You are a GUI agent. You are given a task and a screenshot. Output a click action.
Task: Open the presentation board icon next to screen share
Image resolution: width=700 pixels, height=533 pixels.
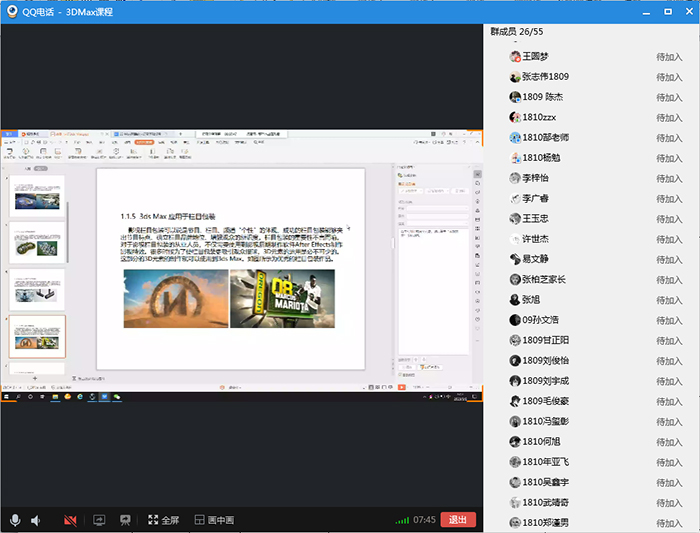(125, 520)
